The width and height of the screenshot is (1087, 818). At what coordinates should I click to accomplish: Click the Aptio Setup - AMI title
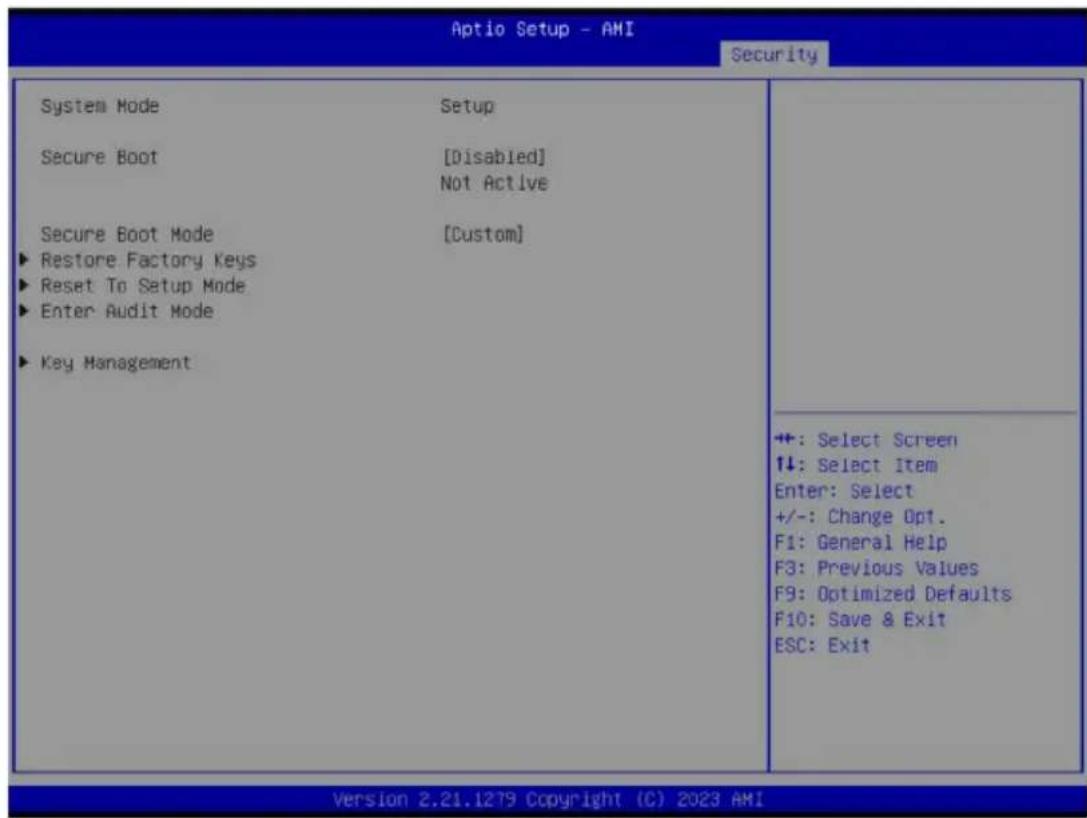[x=543, y=29]
